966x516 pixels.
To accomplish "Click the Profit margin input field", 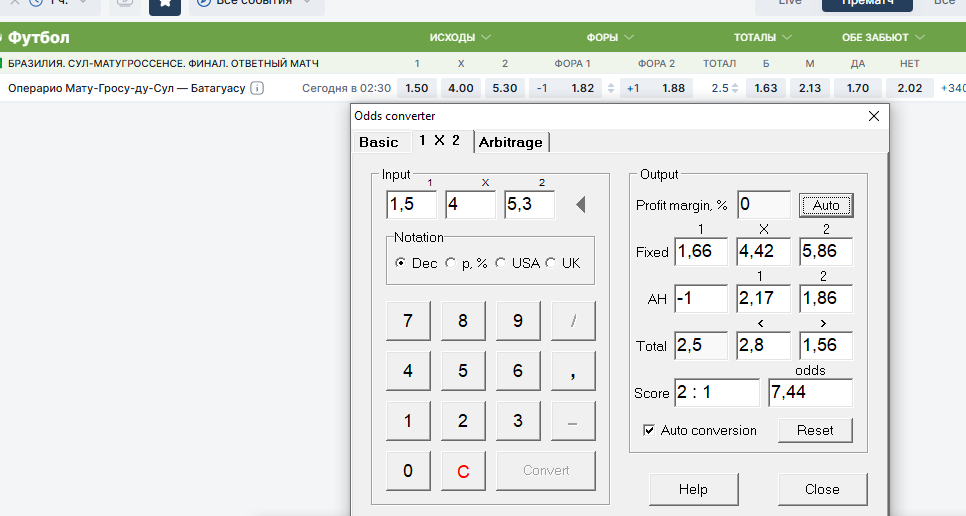I will [764, 205].
